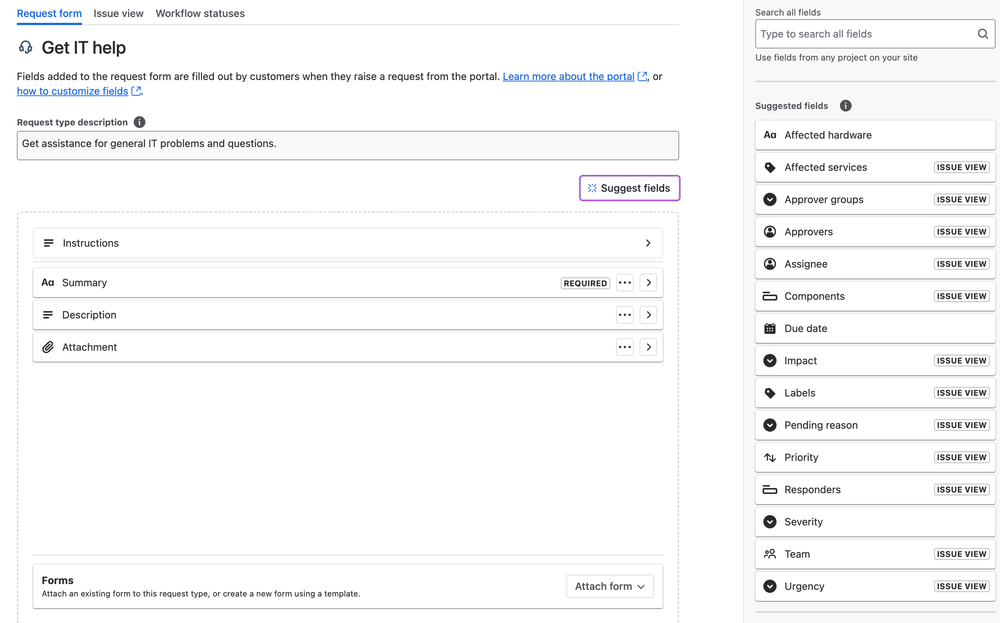The width and height of the screenshot is (1000, 623).
Task: Expand the Attachment field chevron
Action: pyautogui.click(x=649, y=347)
